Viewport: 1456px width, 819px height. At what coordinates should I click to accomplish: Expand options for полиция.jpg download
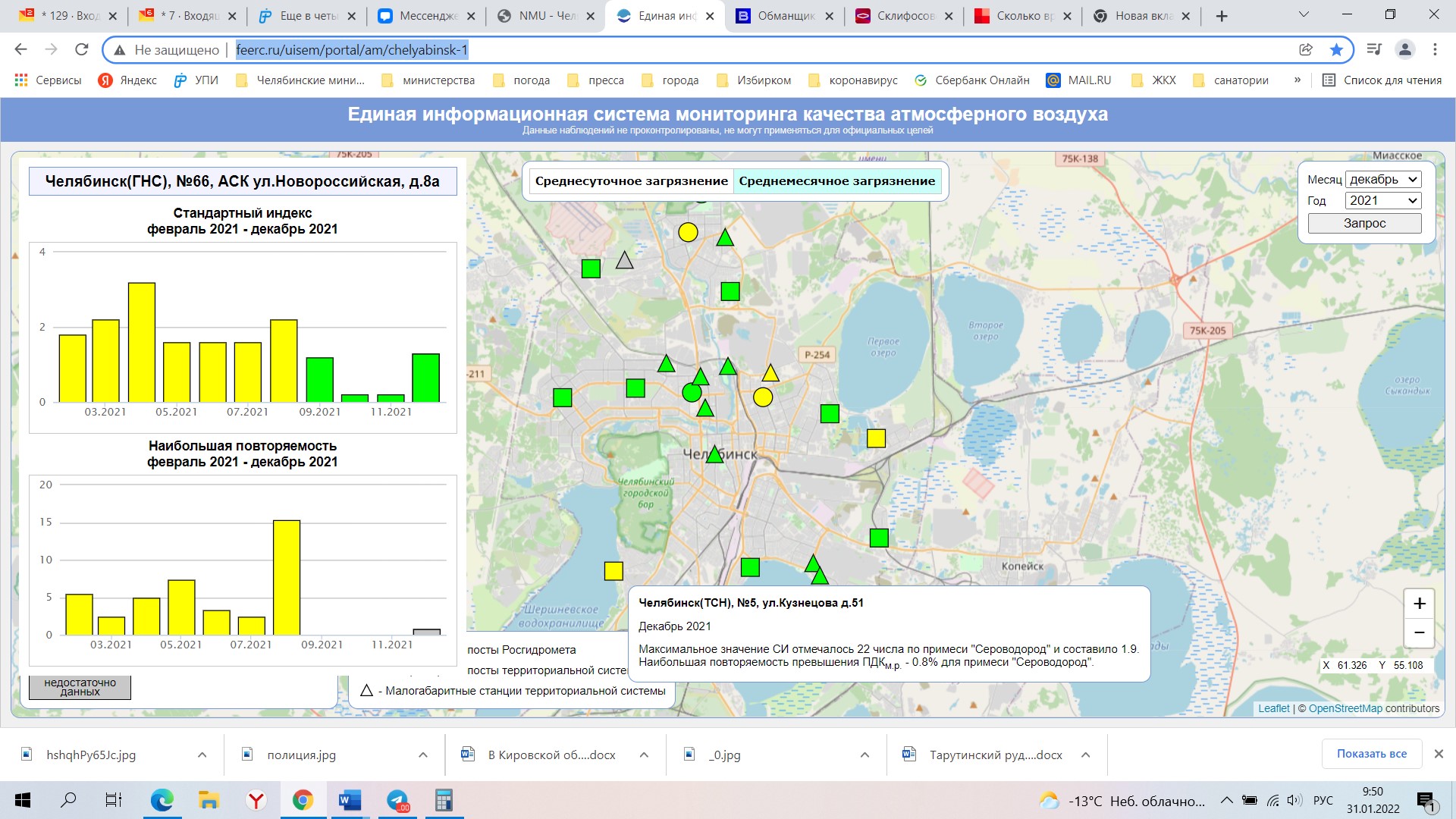[x=422, y=755]
